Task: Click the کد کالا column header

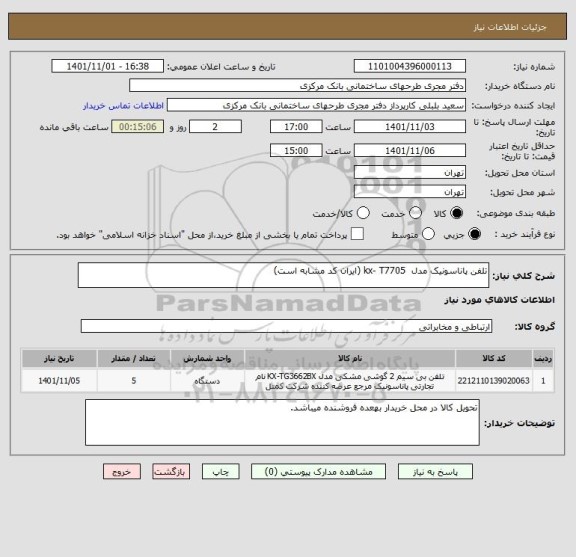Action: click(494, 359)
